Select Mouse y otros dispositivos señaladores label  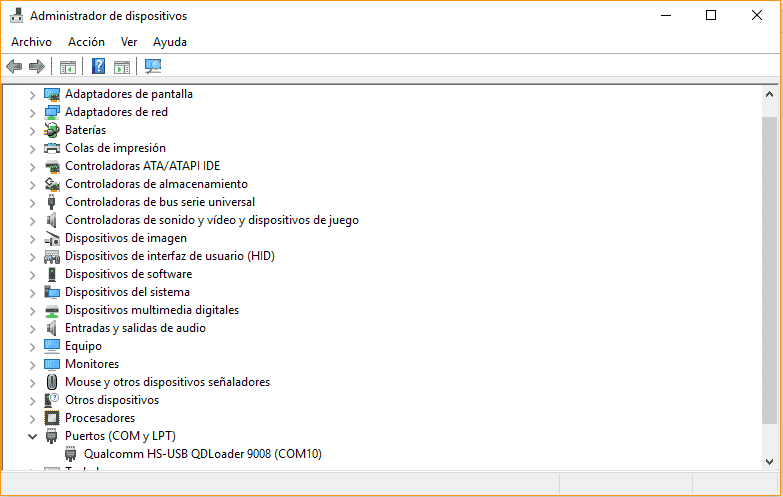167,382
